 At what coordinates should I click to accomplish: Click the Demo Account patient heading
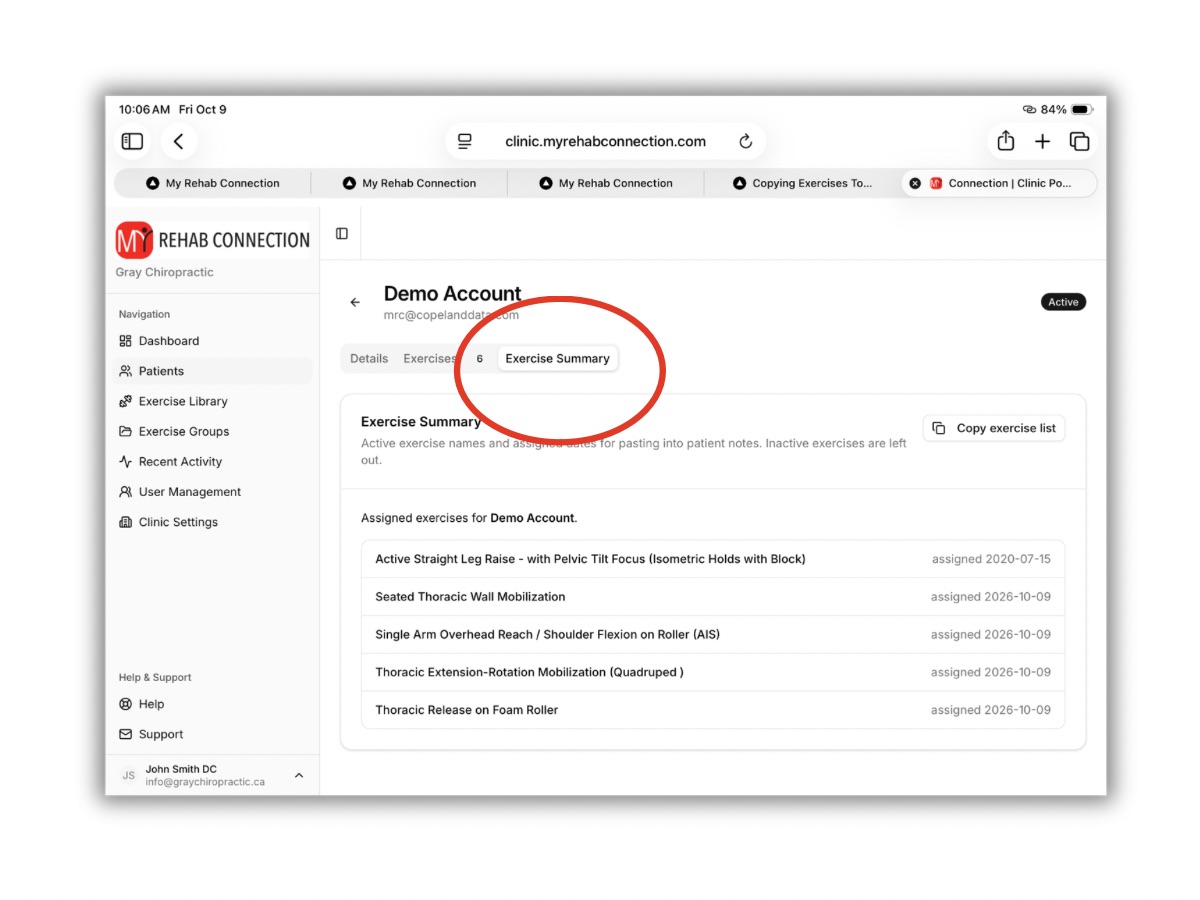point(452,293)
